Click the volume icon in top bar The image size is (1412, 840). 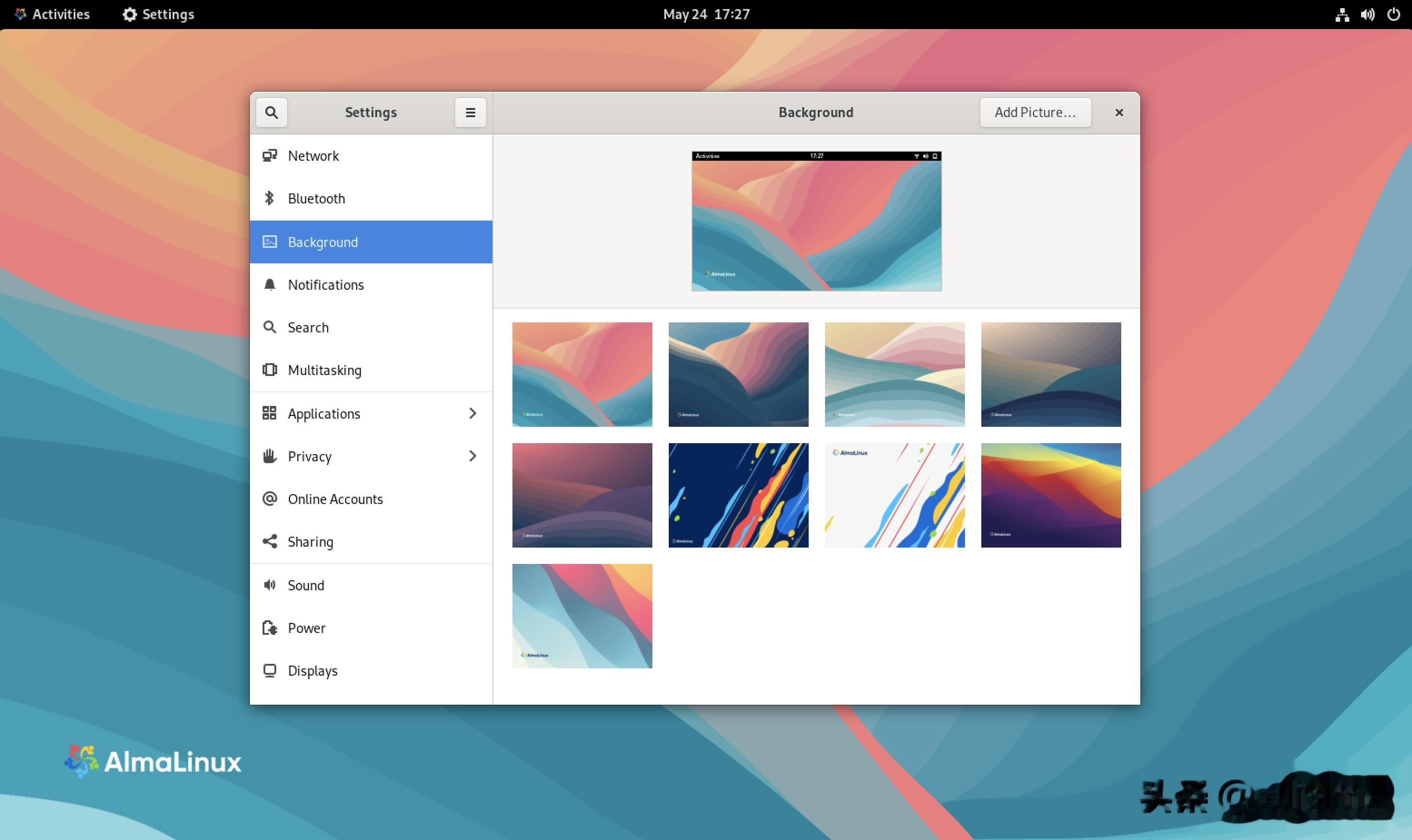click(1367, 14)
